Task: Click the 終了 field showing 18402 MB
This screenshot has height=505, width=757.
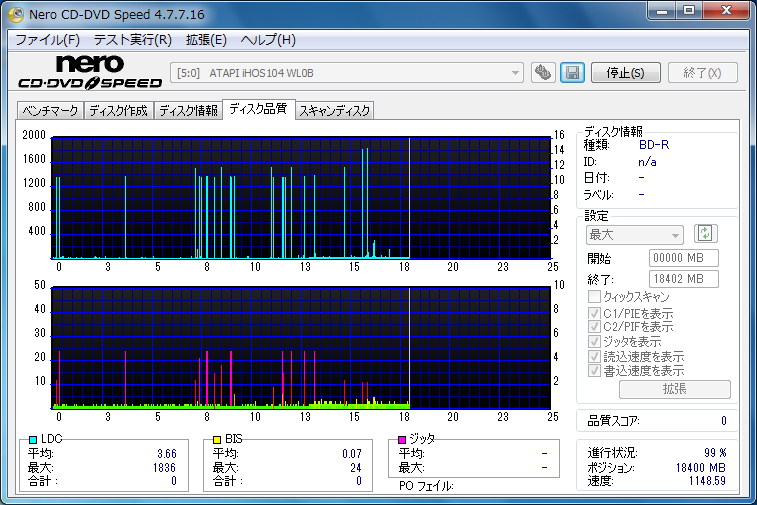Action: 684,279
